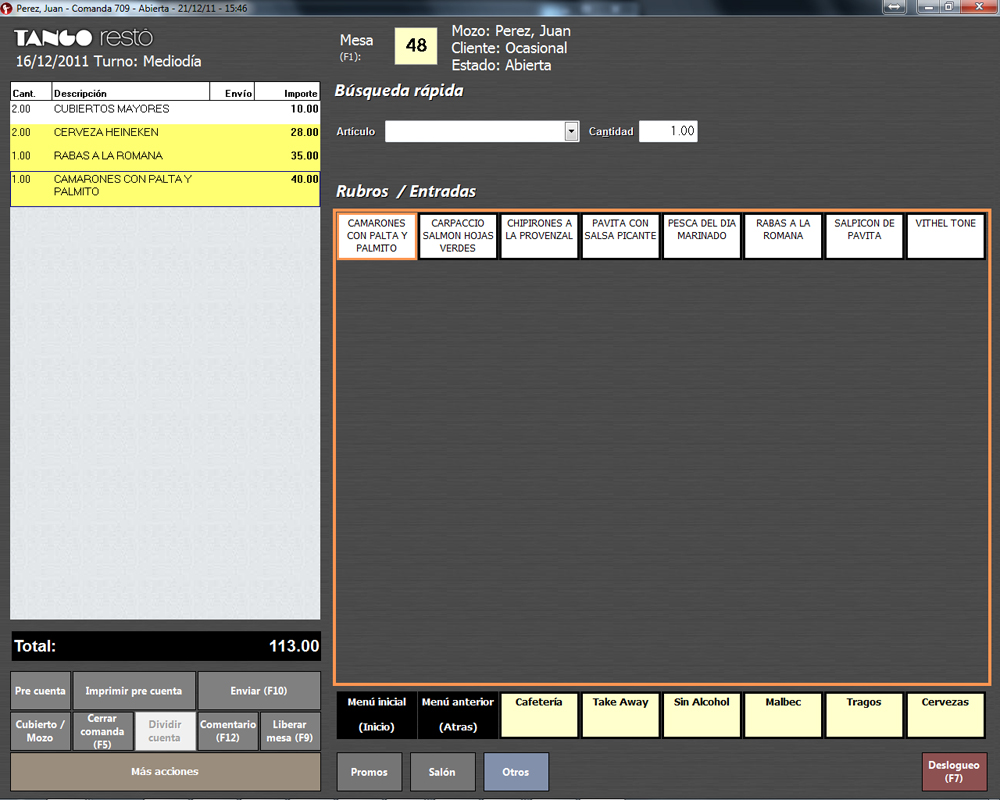This screenshot has width=1000, height=800.
Task: Click Cubierto / Mozo button
Action: 40,731
